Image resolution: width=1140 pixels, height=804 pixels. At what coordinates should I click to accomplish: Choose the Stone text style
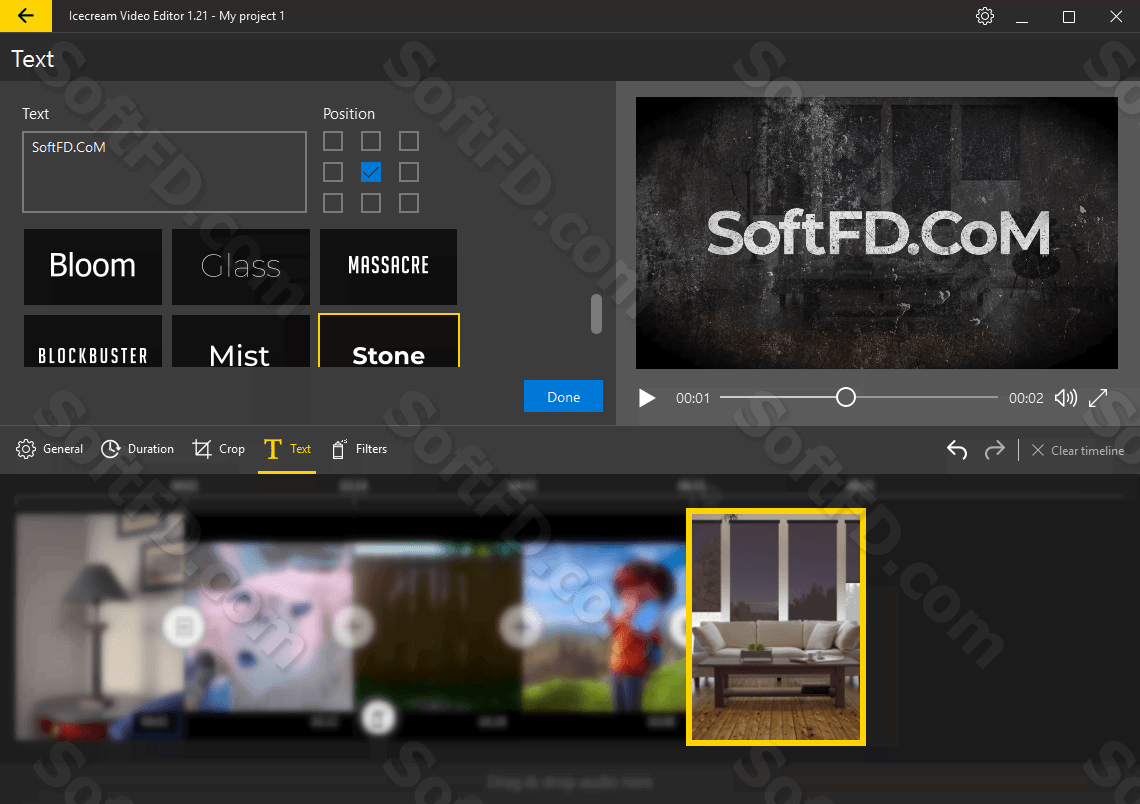(x=389, y=341)
